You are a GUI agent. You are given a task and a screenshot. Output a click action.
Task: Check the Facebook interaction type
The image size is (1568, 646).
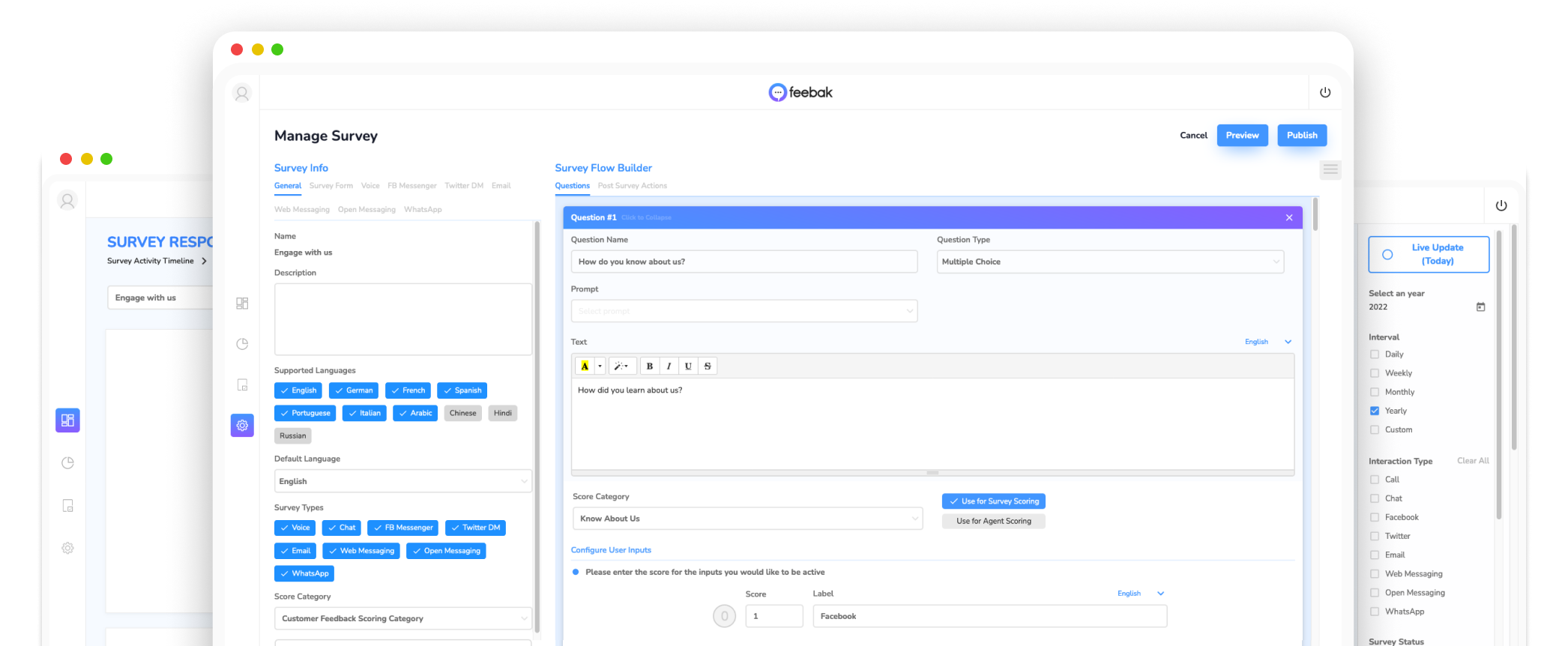[1375, 517]
